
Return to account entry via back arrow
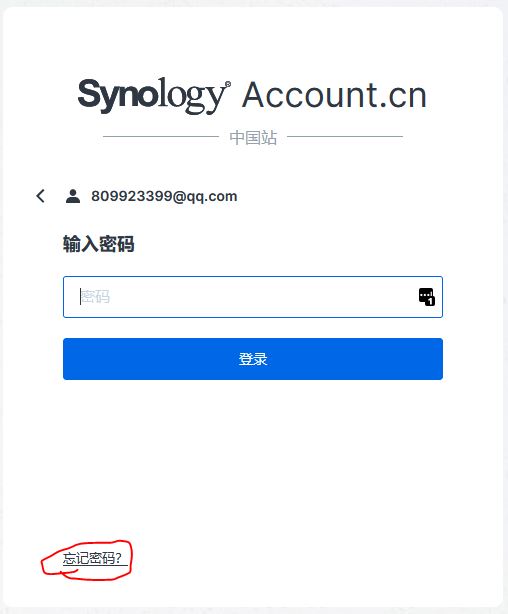coord(40,196)
